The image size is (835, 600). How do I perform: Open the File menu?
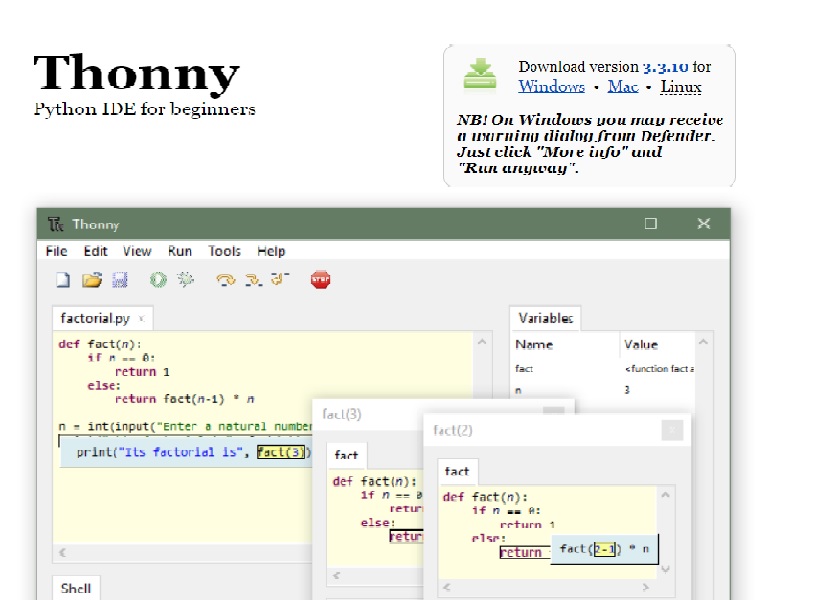tap(56, 251)
